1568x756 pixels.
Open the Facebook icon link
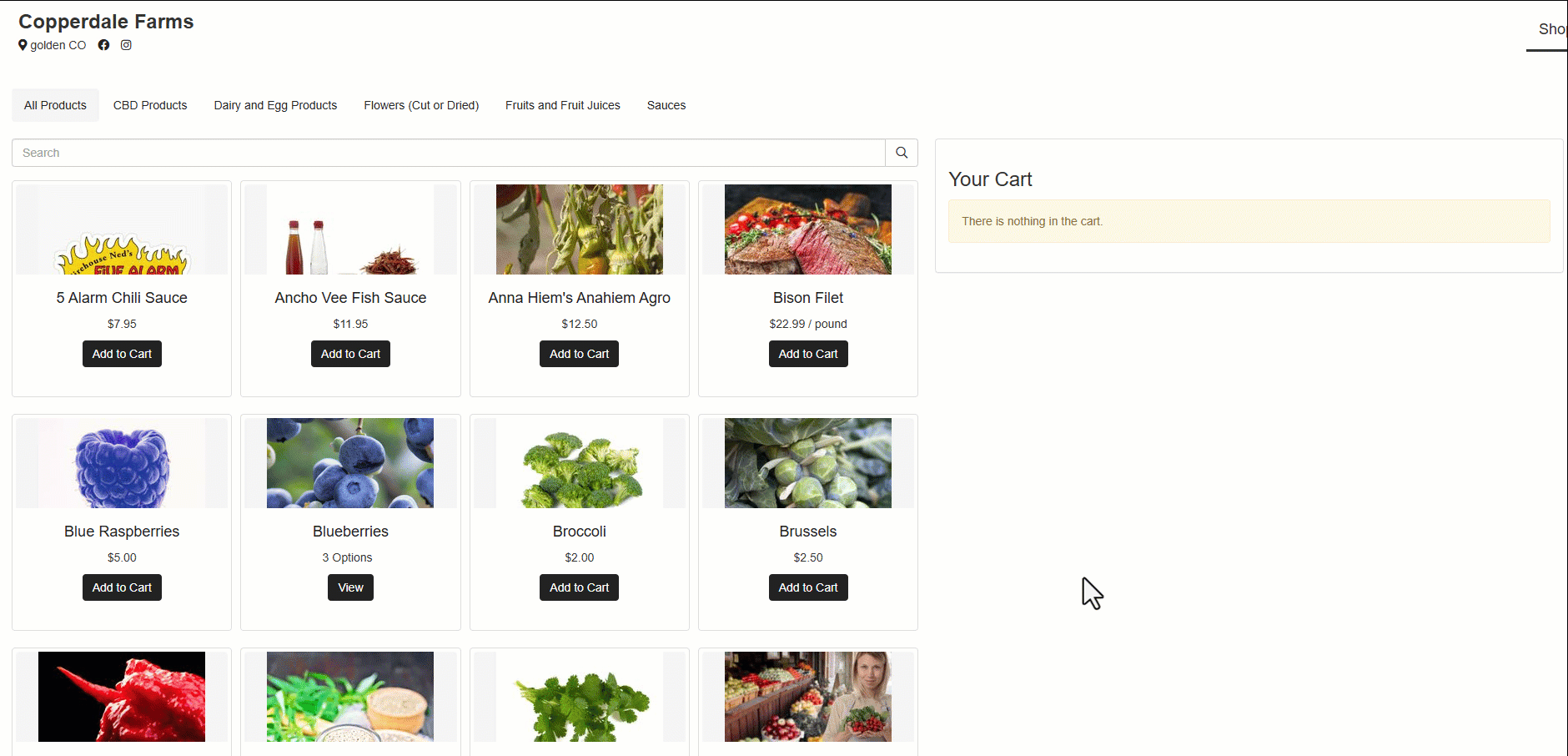pyautogui.click(x=103, y=45)
